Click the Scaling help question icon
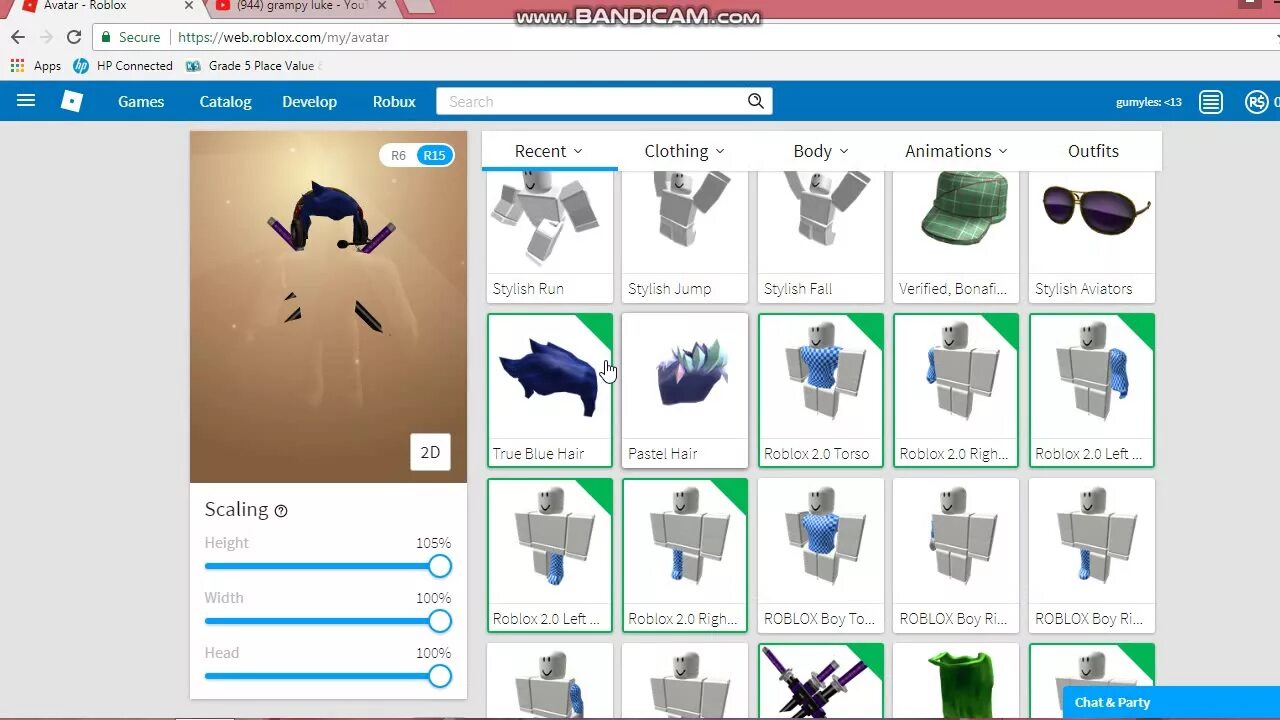The image size is (1280, 720). tap(281, 511)
